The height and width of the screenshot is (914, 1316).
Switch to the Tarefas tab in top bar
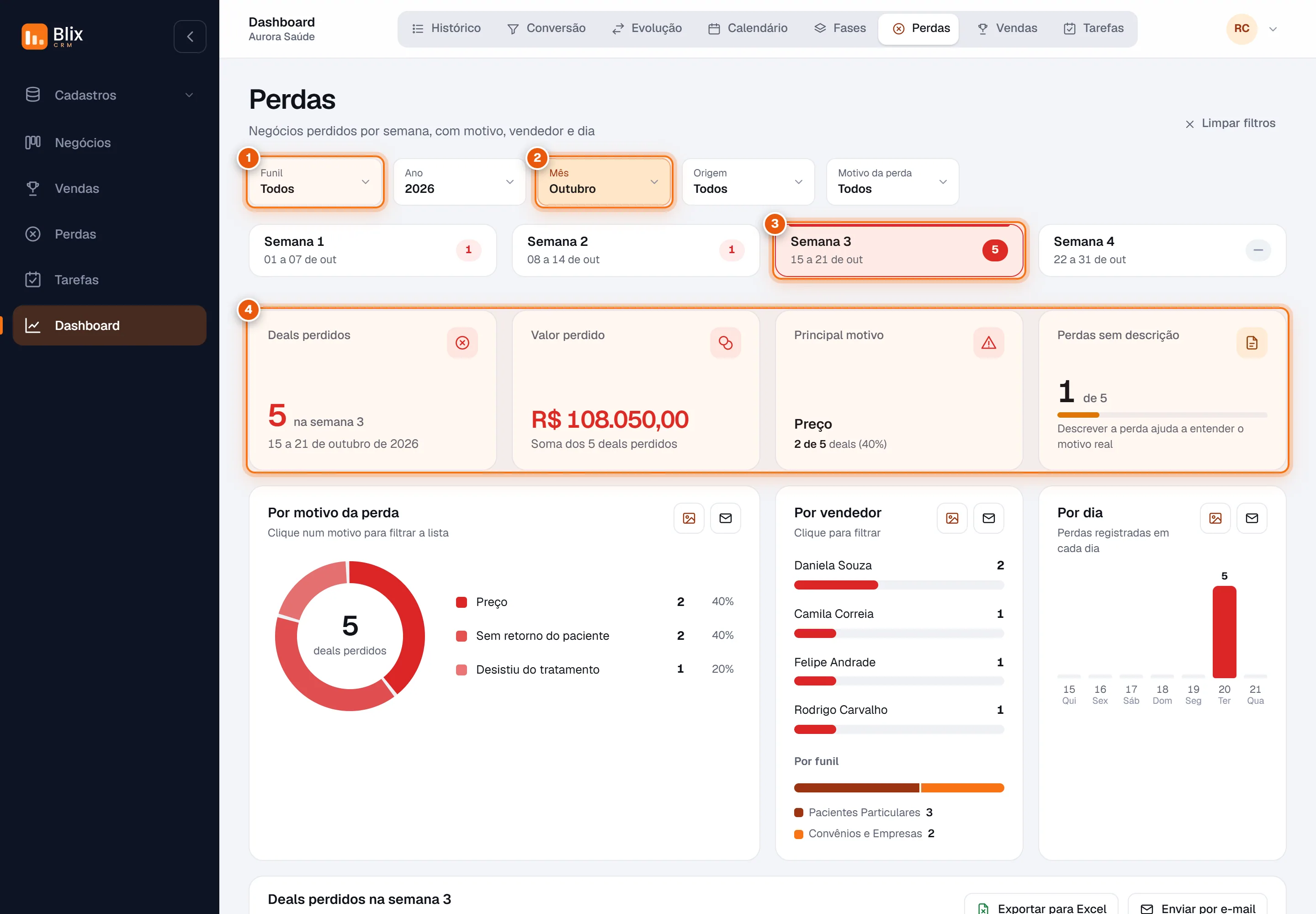tap(1093, 29)
